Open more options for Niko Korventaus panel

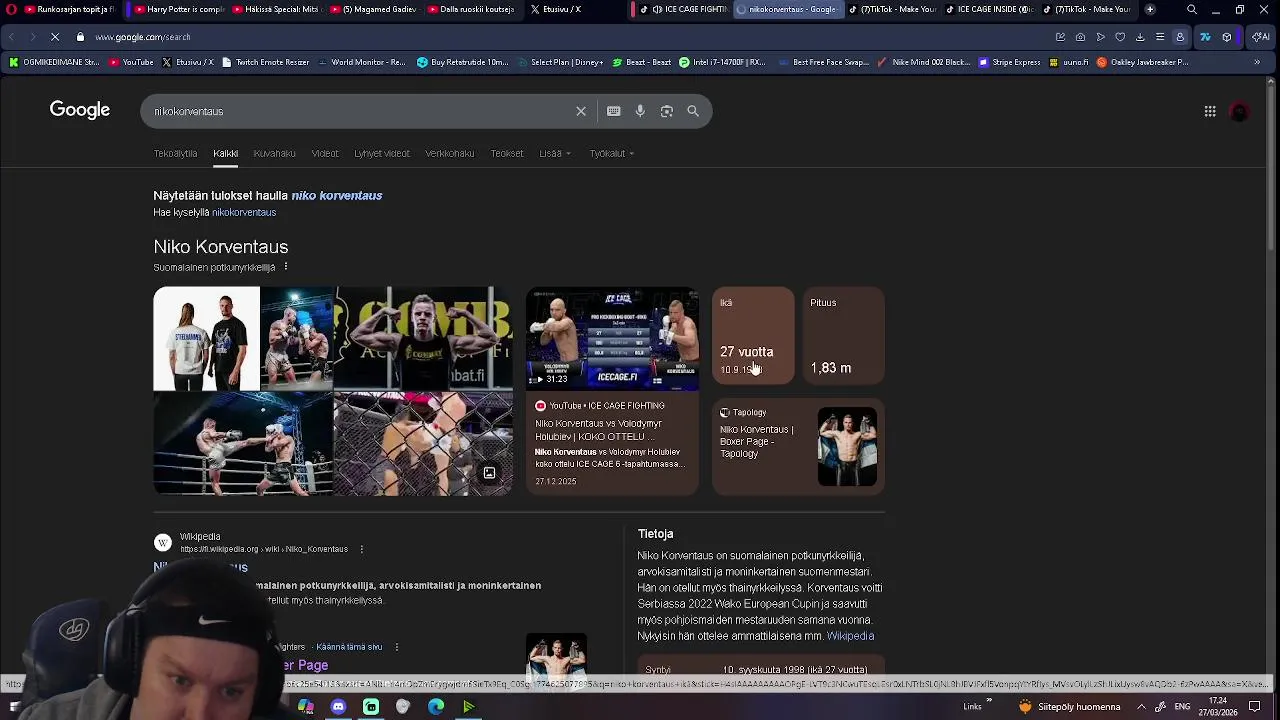(286, 267)
